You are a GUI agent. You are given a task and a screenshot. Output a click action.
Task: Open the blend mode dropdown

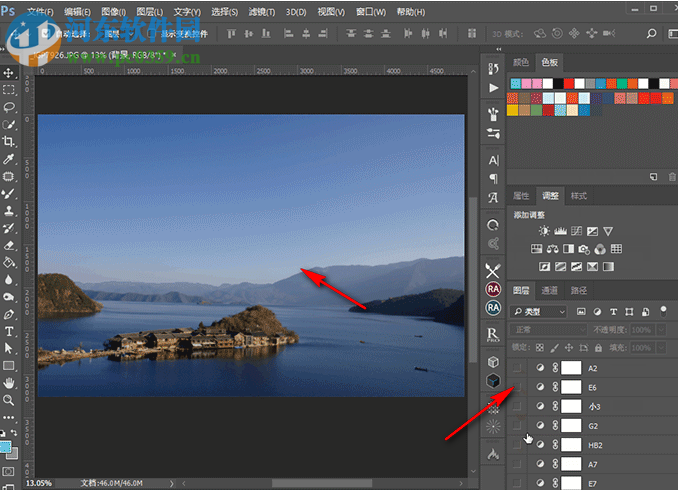click(548, 330)
